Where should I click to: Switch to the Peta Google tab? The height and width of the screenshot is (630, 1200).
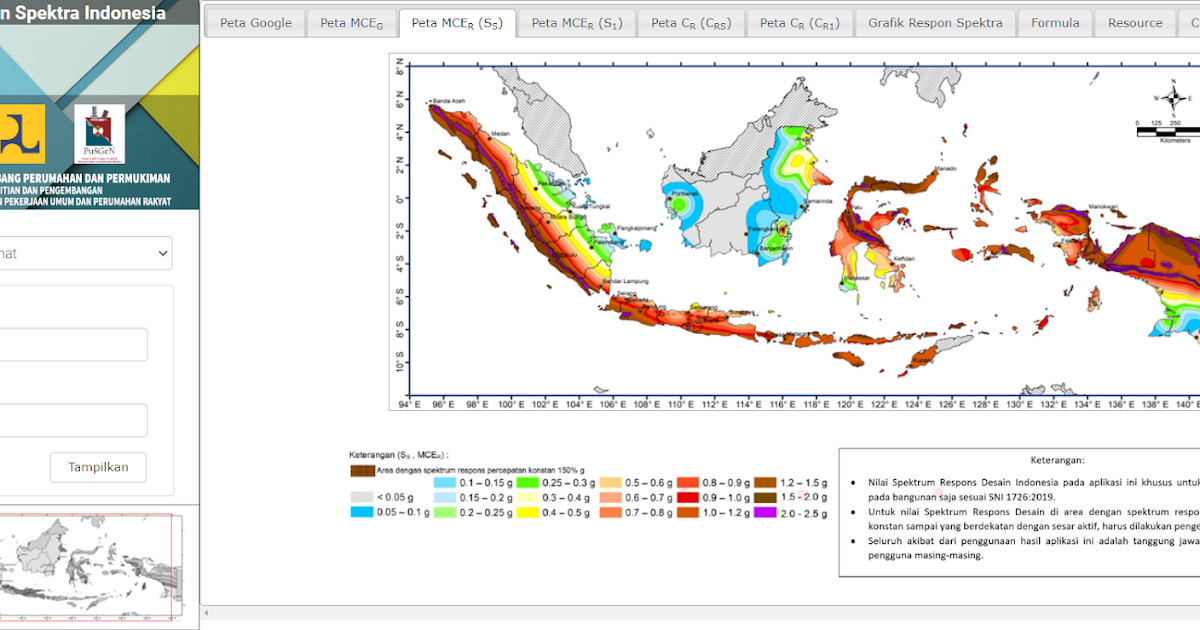click(x=255, y=22)
